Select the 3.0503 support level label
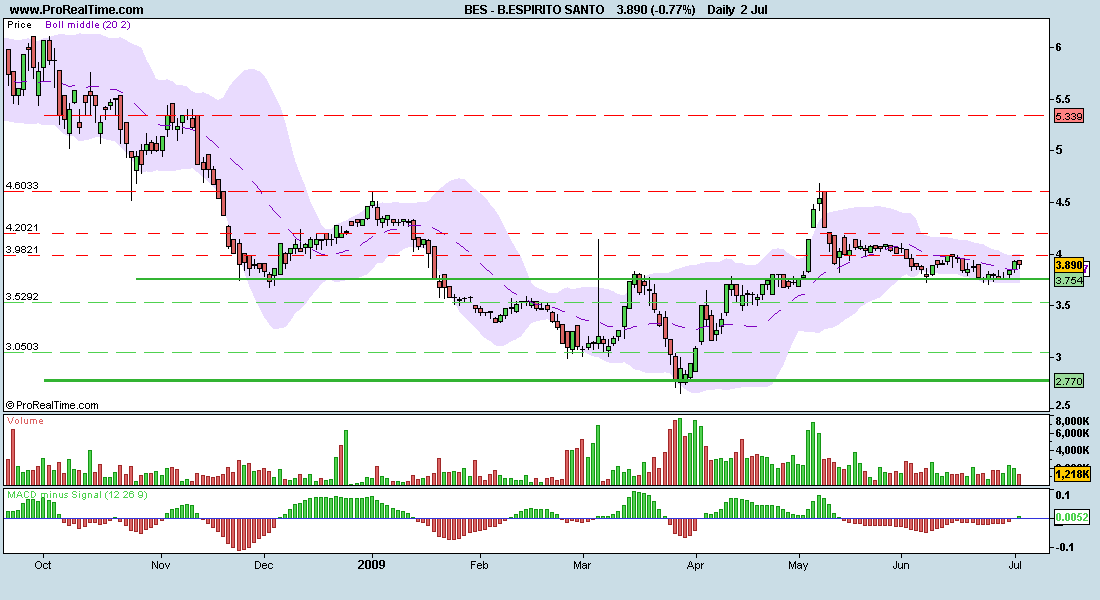The width and height of the screenshot is (1100, 600). pyautogui.click(x=22, y=347)
